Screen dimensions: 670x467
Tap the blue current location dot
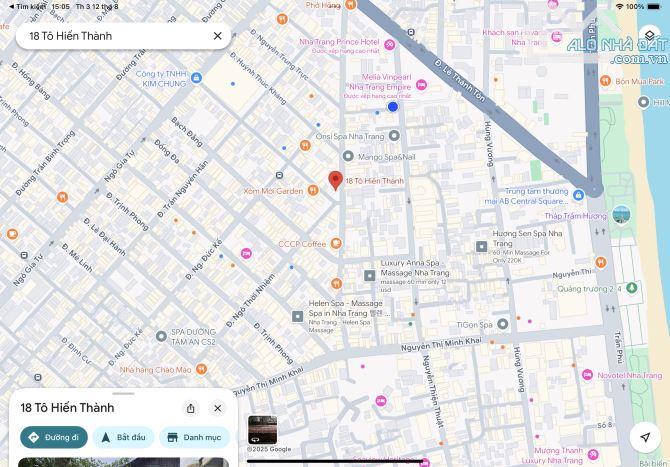[393, 106]
